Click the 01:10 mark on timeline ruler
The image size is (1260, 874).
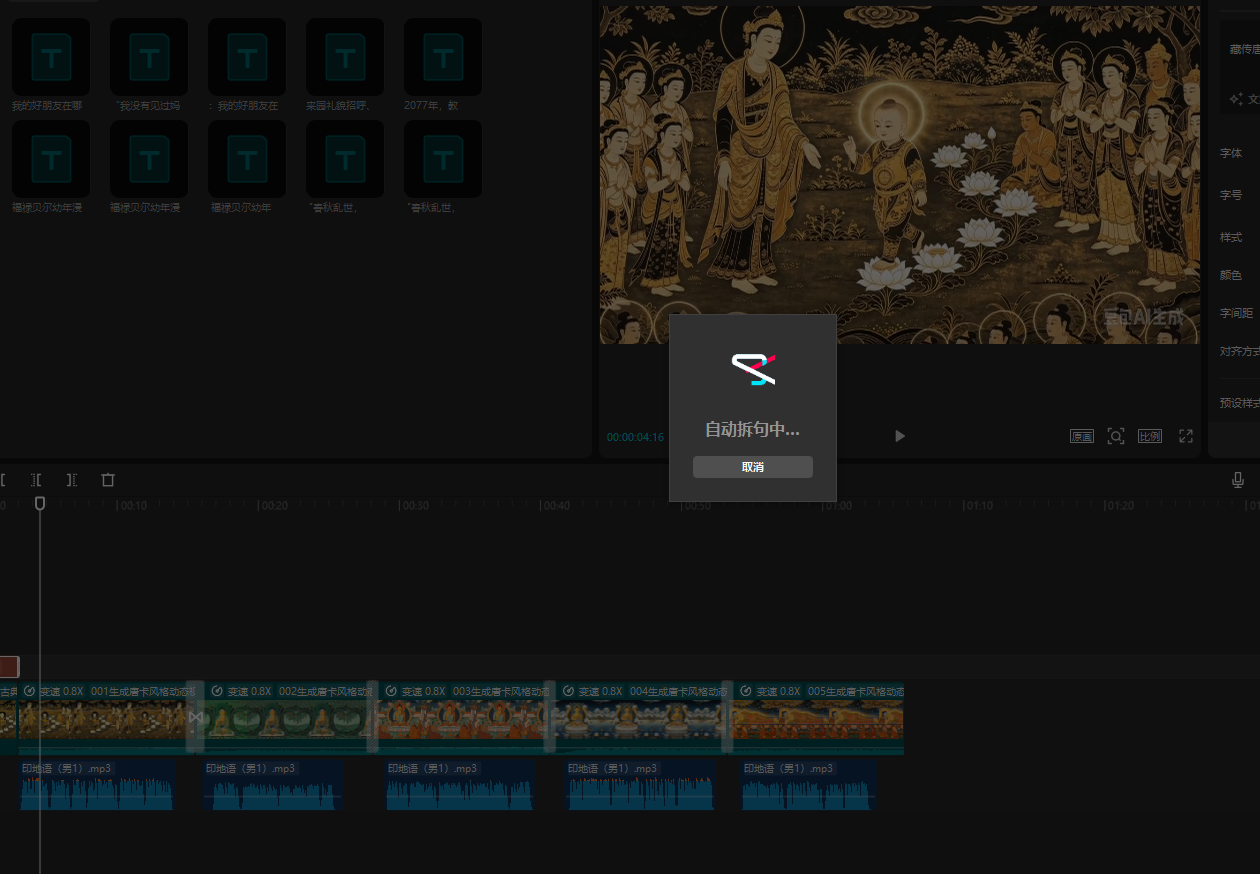coord(978,506)
